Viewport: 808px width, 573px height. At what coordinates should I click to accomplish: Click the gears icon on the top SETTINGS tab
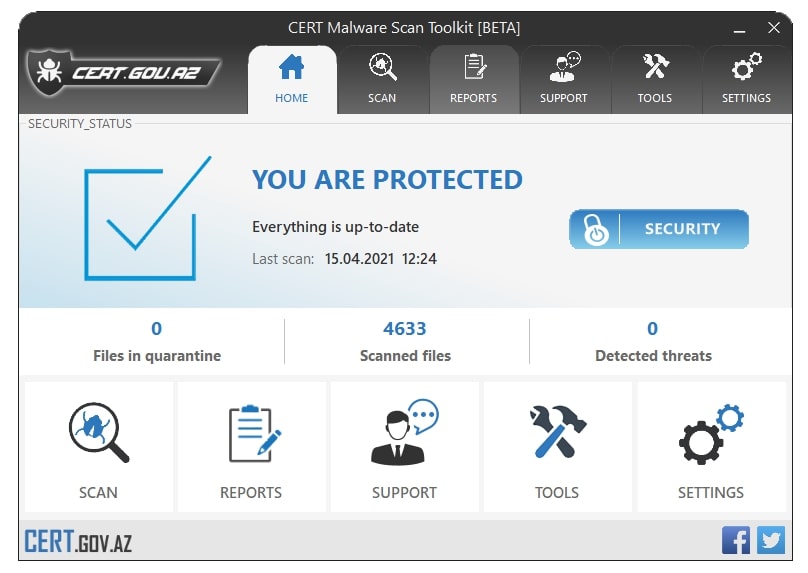pyautogui.click(x=747, y=66)
